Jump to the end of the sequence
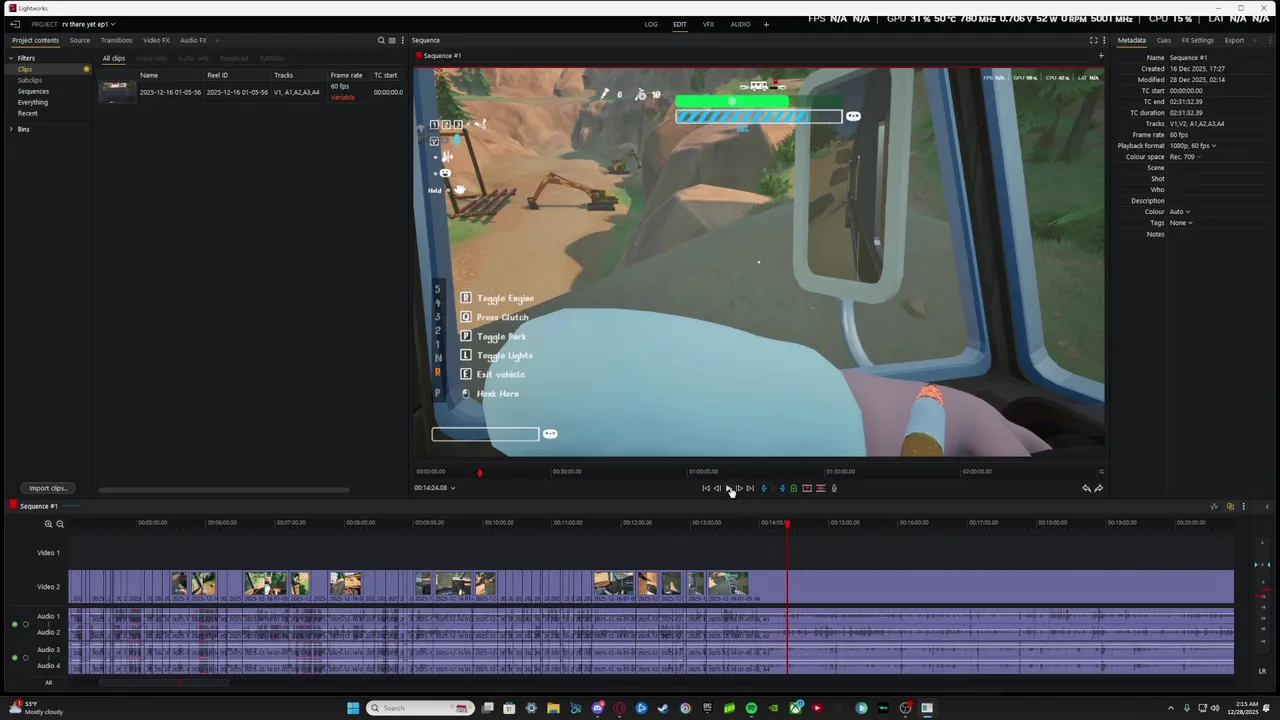The height and width of the screenshot is (720, 1280). 750,488
